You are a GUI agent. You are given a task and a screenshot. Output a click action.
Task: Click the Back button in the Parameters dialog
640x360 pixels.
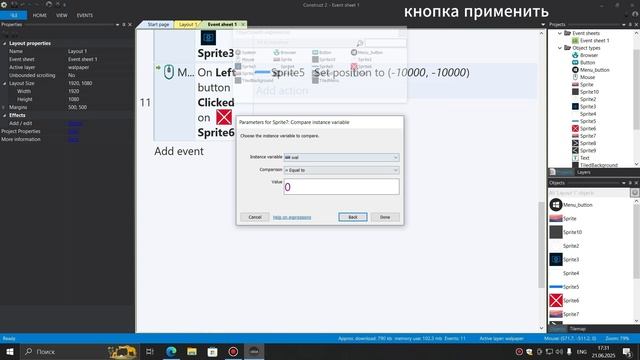click(353, 217)
